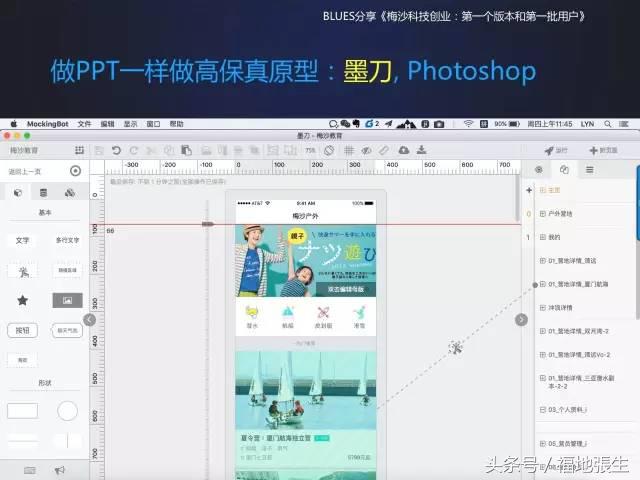Click the 梅沙户外 title in phone mockup

click(x=305, y=216)
